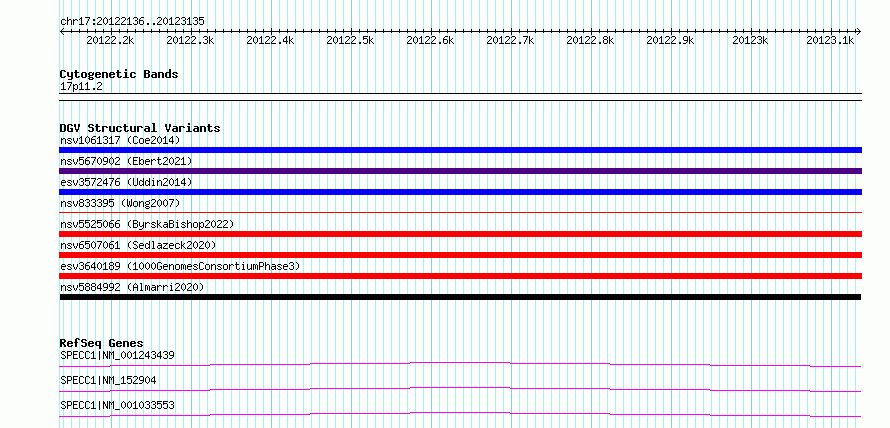Click the 20123.1k ruler tick label

click(830, 40)
